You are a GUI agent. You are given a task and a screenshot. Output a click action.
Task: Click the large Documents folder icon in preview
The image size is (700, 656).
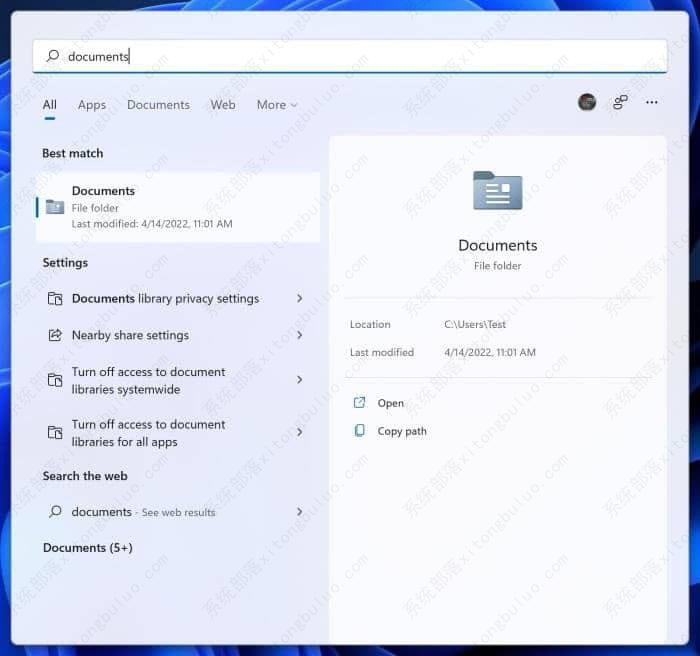click(x=498, y=191)
